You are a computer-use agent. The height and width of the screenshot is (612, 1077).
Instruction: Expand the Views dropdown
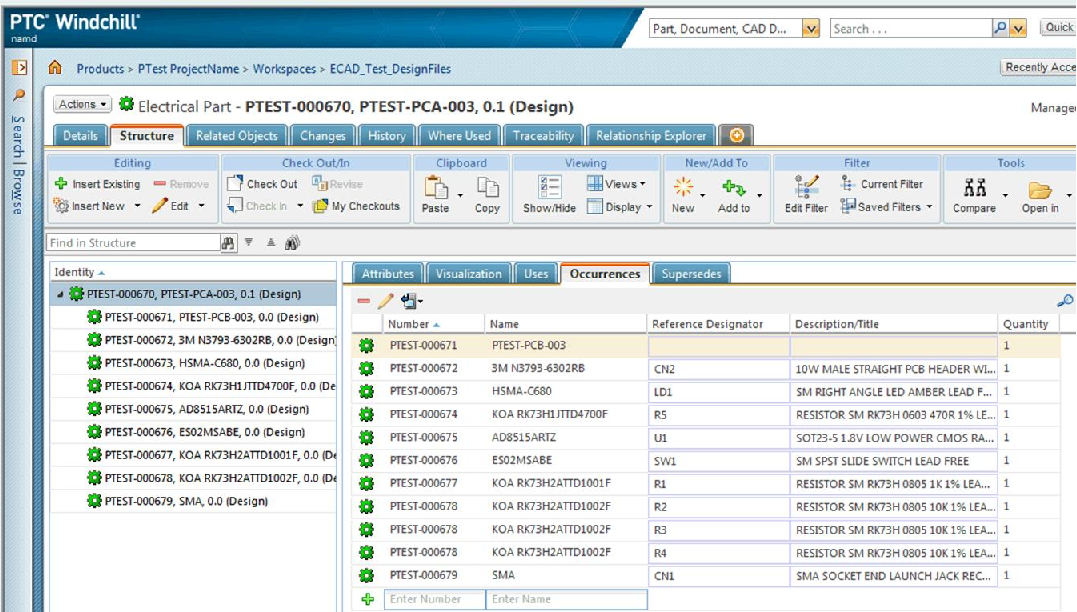[x=617, y=183]
